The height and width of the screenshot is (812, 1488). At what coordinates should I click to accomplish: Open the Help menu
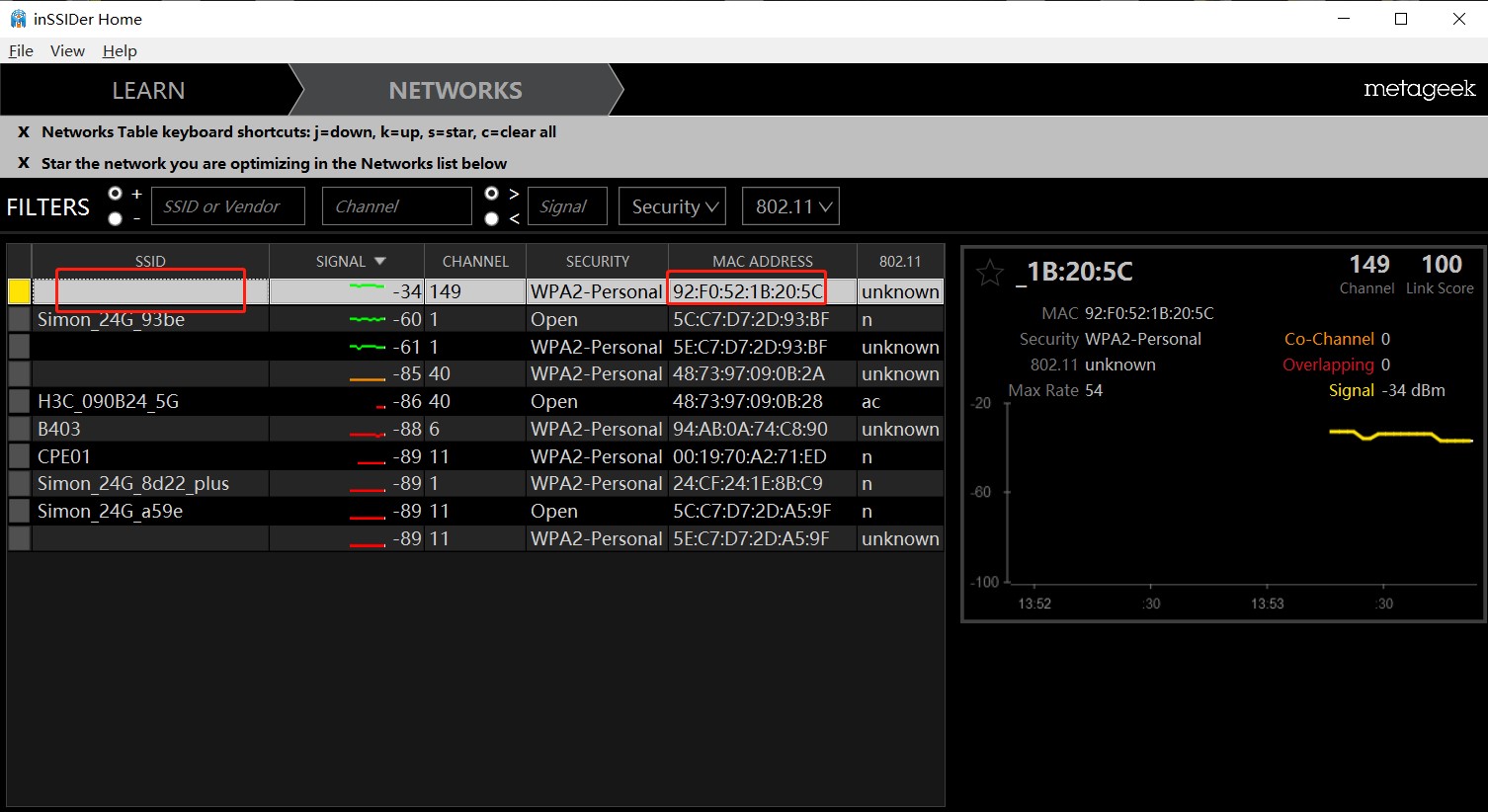120,51
